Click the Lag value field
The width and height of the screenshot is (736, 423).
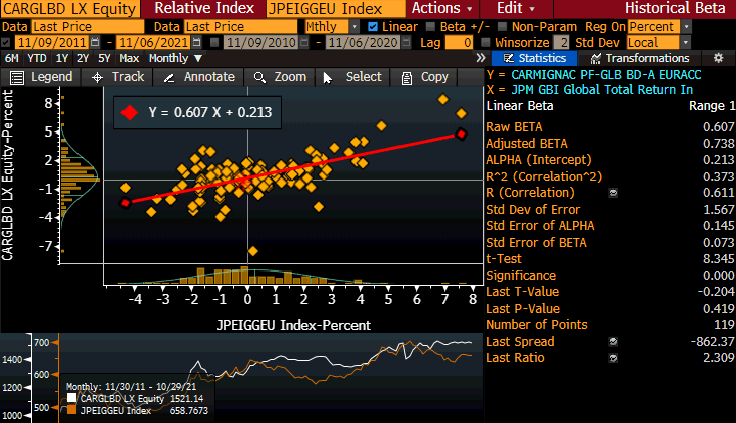pos(459,43)
